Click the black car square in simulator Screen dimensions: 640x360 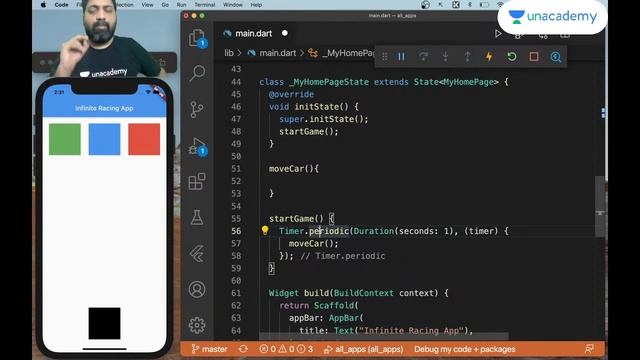(104, 323)
